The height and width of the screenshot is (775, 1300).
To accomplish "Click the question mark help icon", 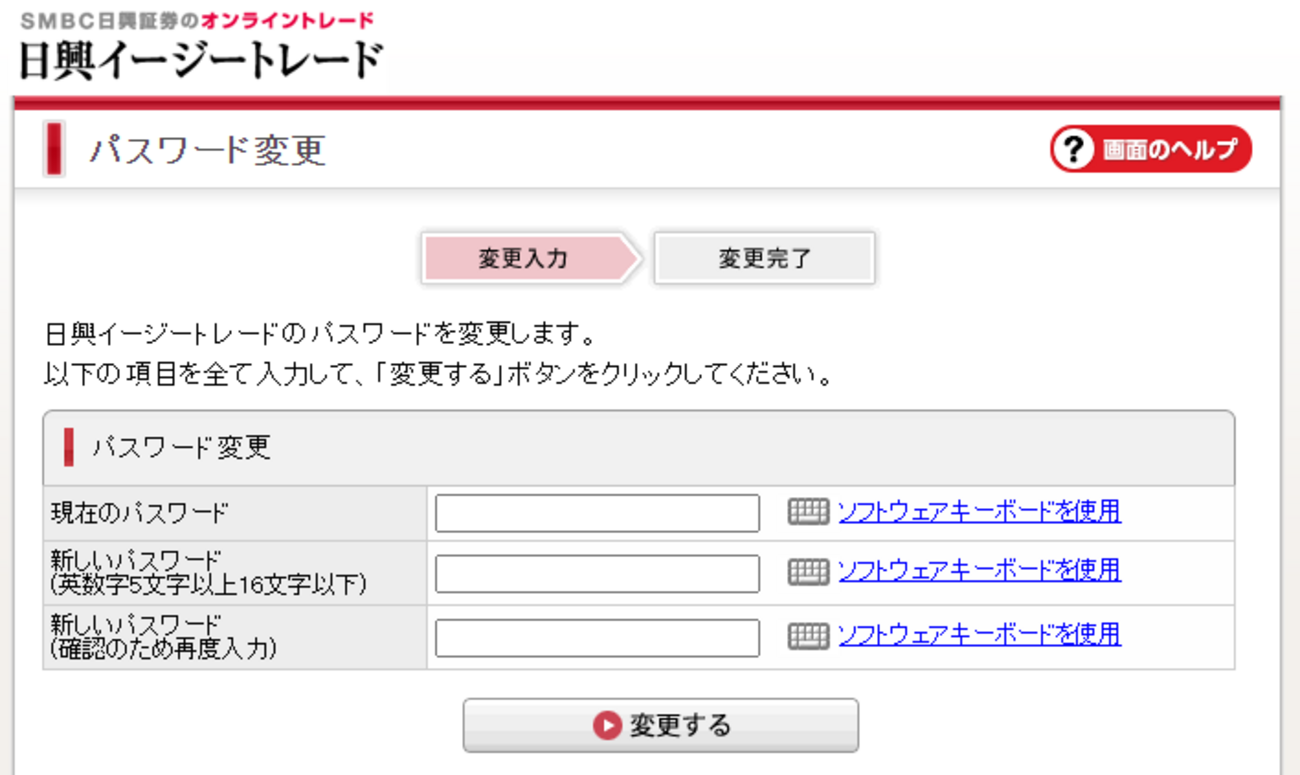I will 1073,149.
